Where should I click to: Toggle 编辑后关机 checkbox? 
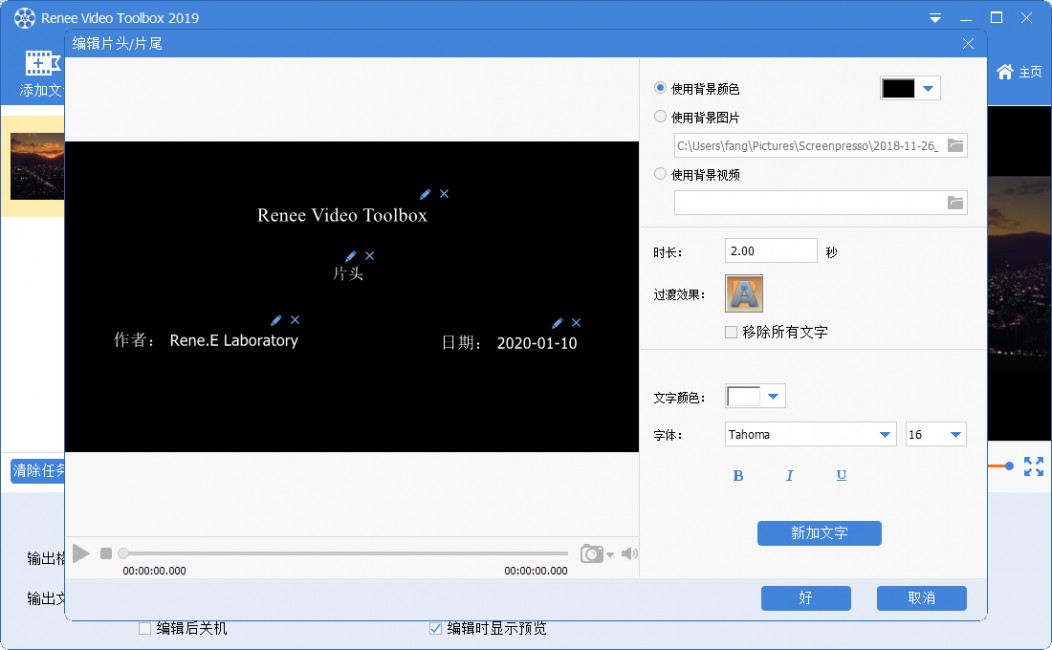[145, 629]
